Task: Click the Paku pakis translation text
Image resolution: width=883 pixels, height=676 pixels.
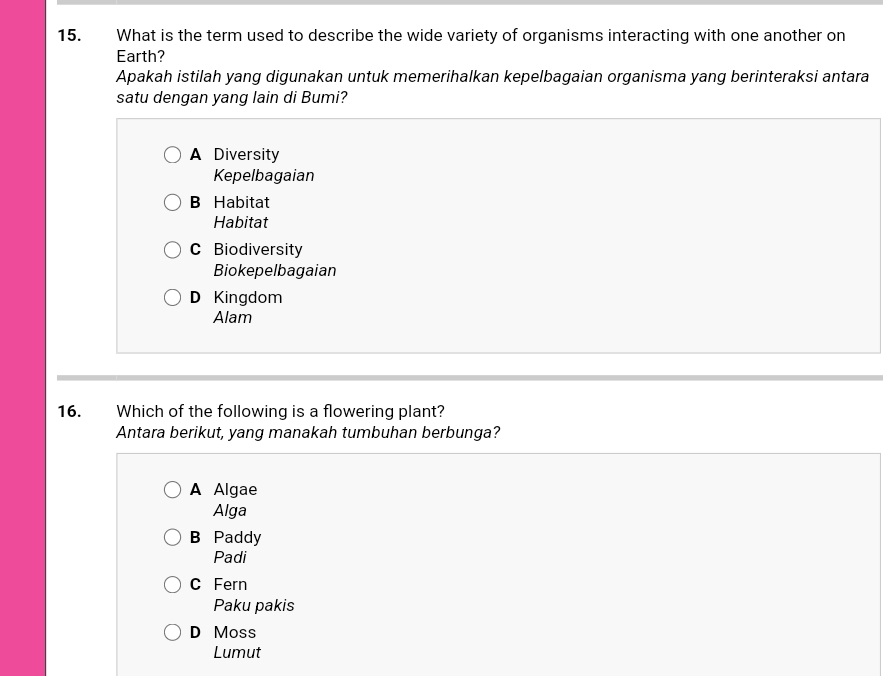Action: pyautogui.click(x=254, y=606)
